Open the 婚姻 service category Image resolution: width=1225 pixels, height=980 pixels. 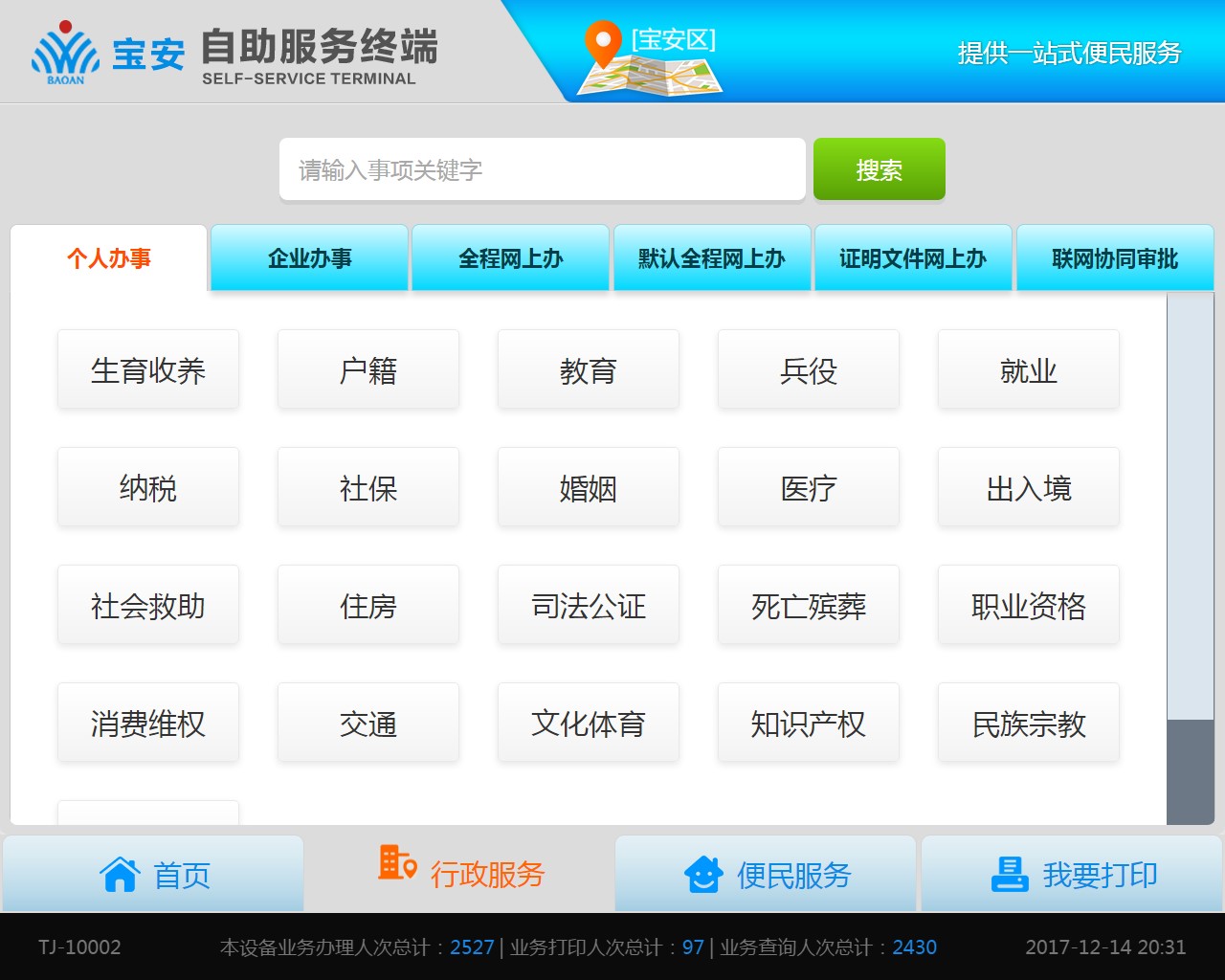pos(589,488)
